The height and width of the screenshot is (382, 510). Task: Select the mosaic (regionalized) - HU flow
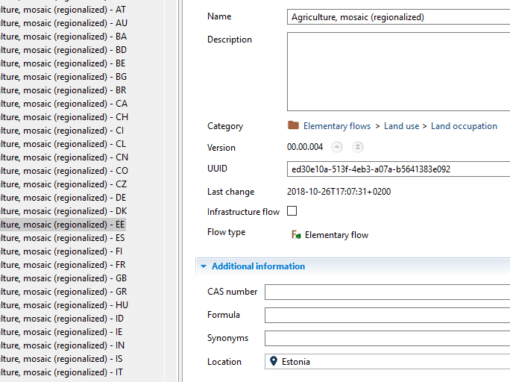tap(64, 305)
